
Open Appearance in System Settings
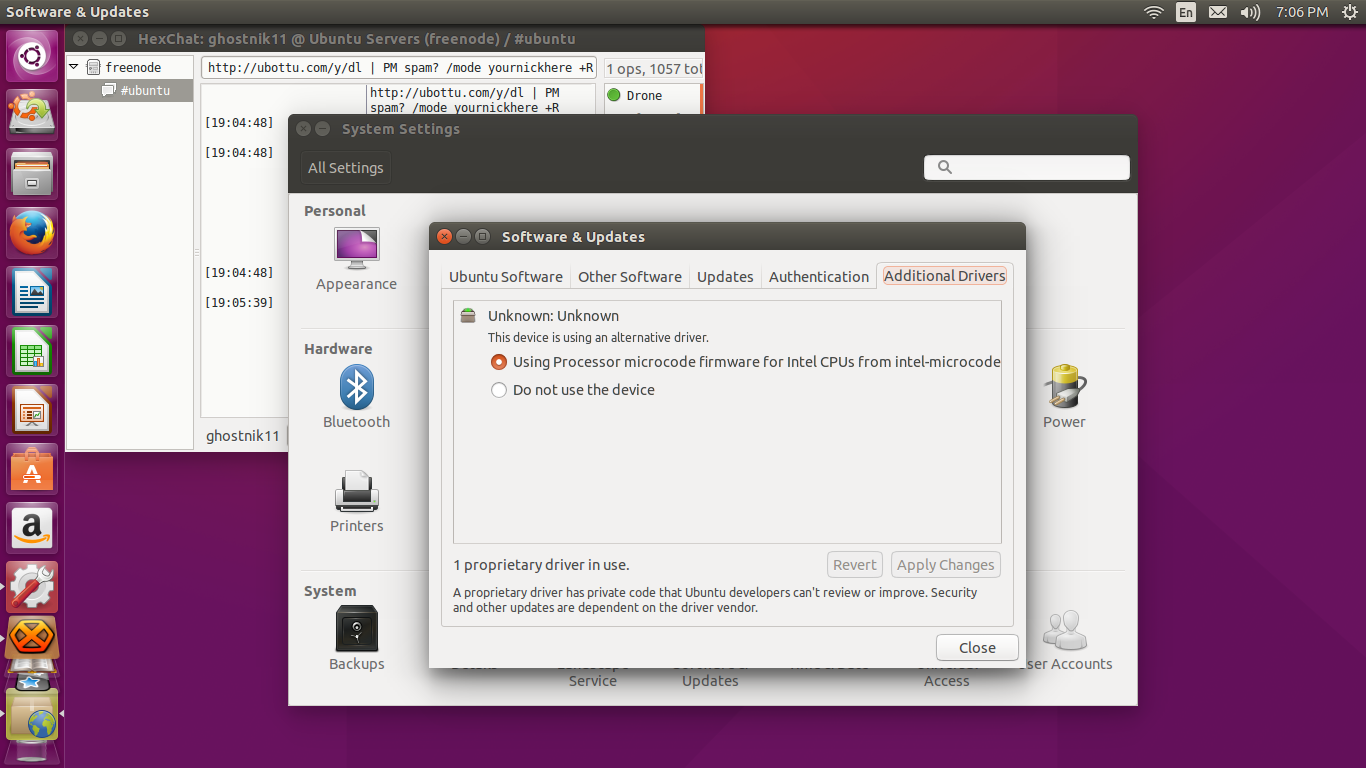point(357,260)
